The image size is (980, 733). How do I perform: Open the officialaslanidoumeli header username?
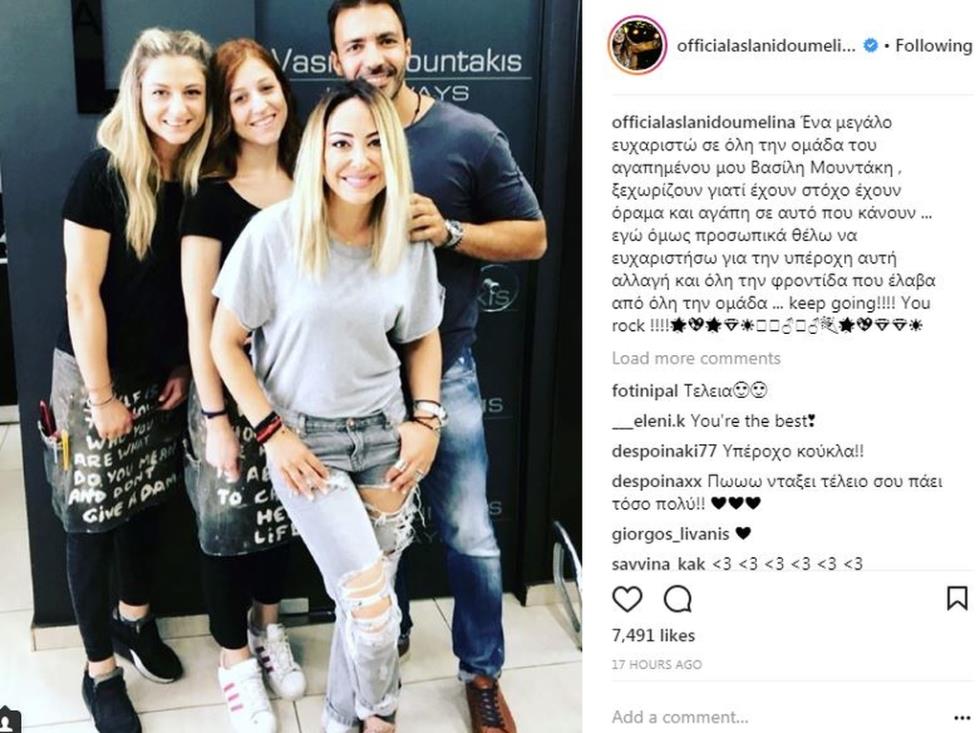766,46
